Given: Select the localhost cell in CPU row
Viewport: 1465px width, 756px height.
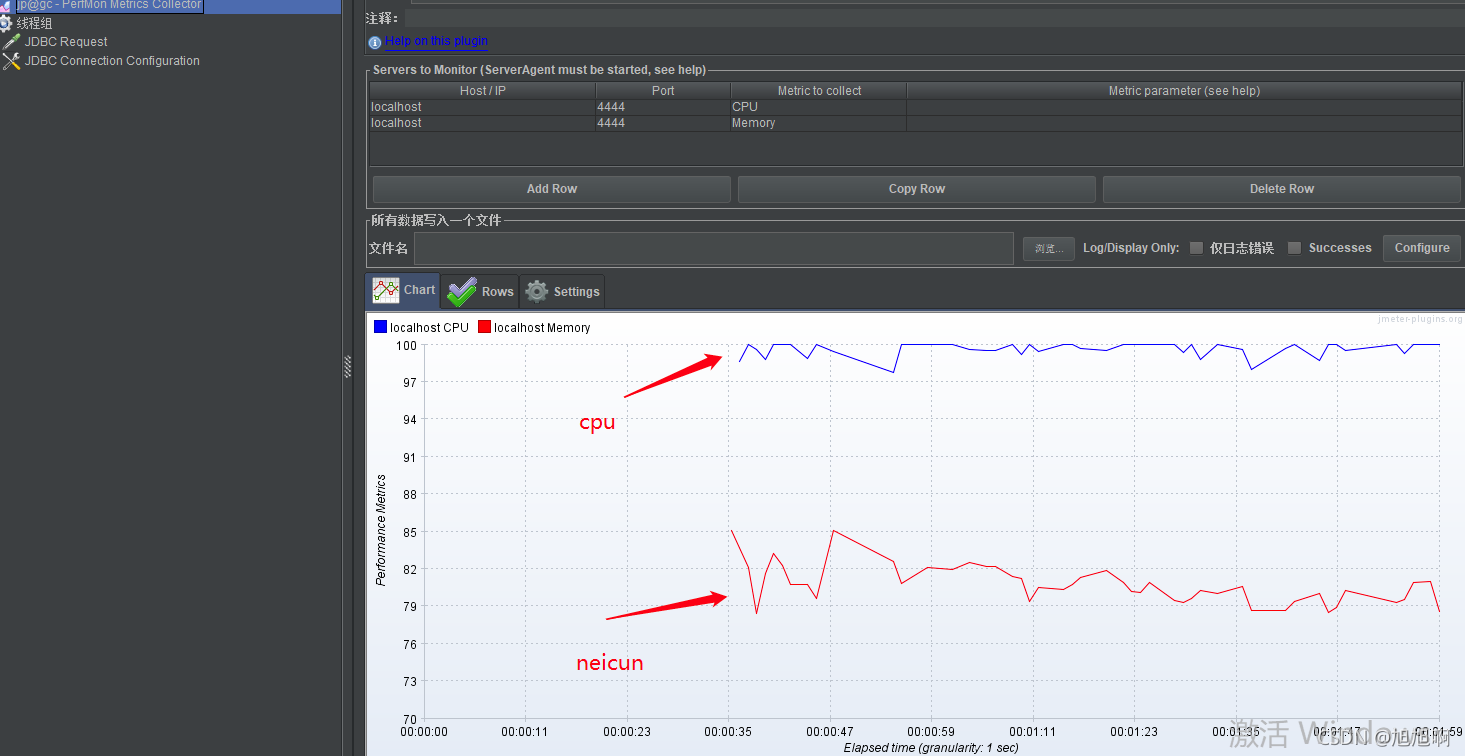Looking at the screenshot, I should [x=483, y=107].
